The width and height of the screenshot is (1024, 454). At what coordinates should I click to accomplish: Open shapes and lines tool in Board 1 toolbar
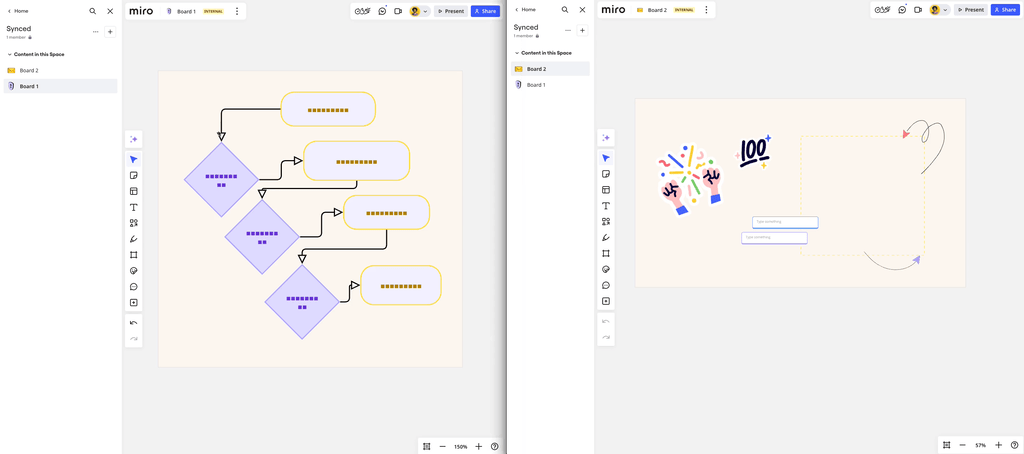pyautogui.click(x=133, y=223)
